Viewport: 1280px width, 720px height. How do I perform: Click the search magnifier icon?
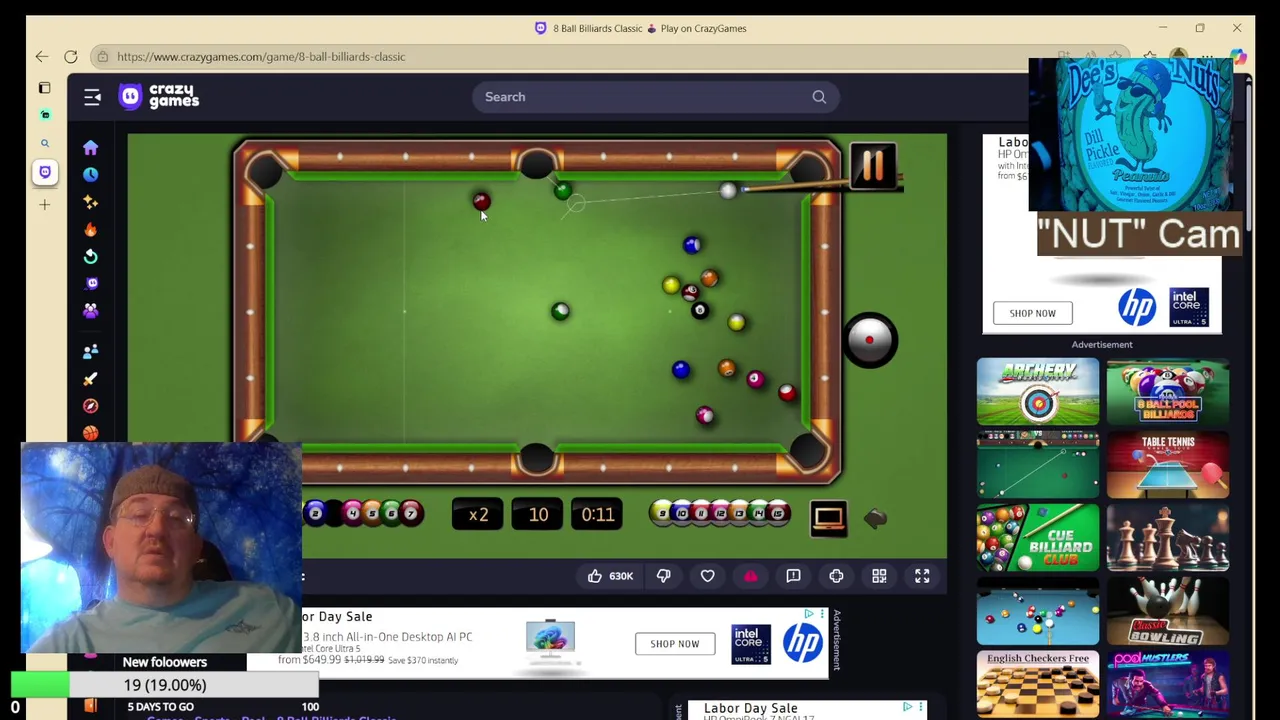(x=819, y=97)
